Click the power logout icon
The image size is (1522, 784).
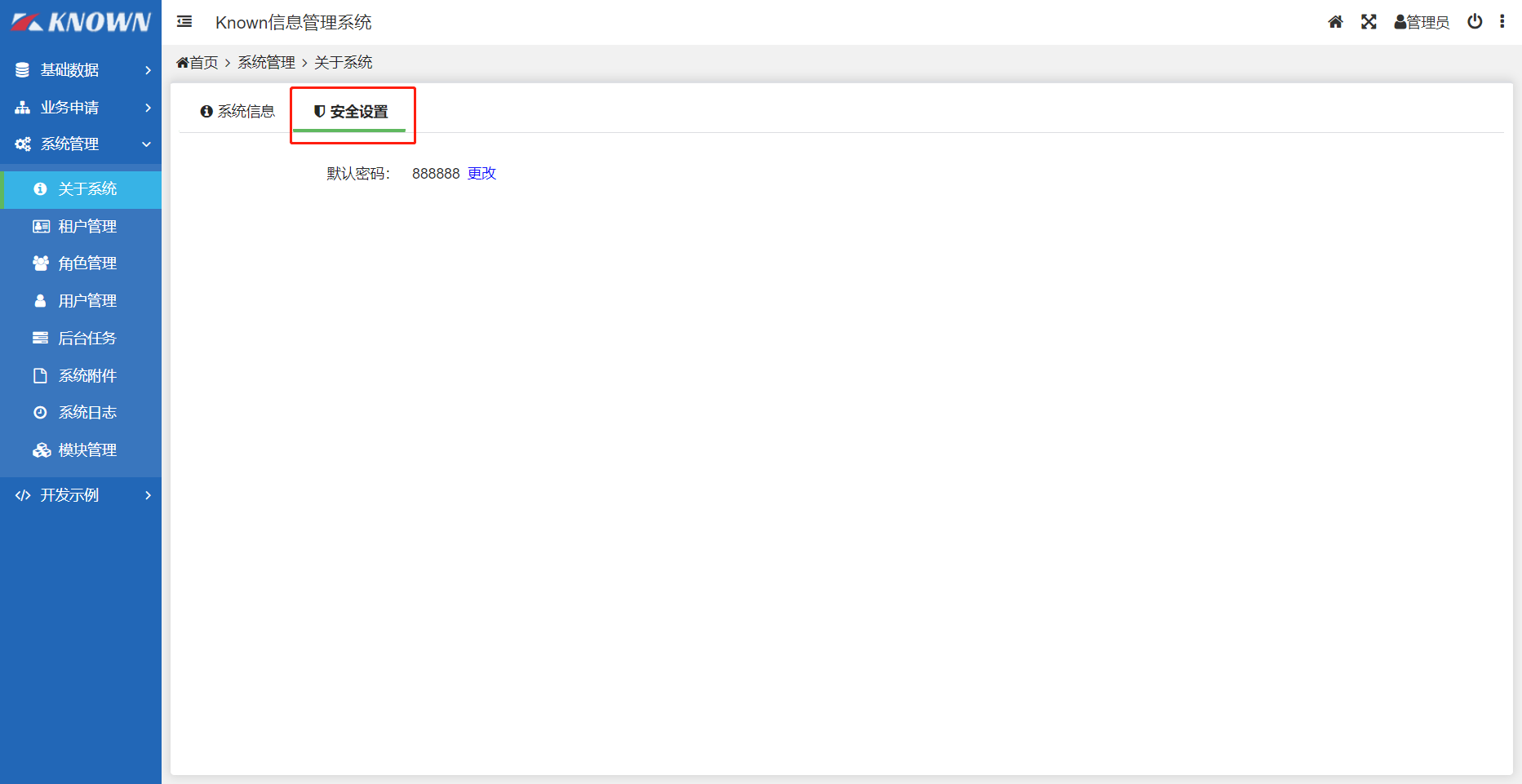pyautogui.click(x=1475, y=22)
